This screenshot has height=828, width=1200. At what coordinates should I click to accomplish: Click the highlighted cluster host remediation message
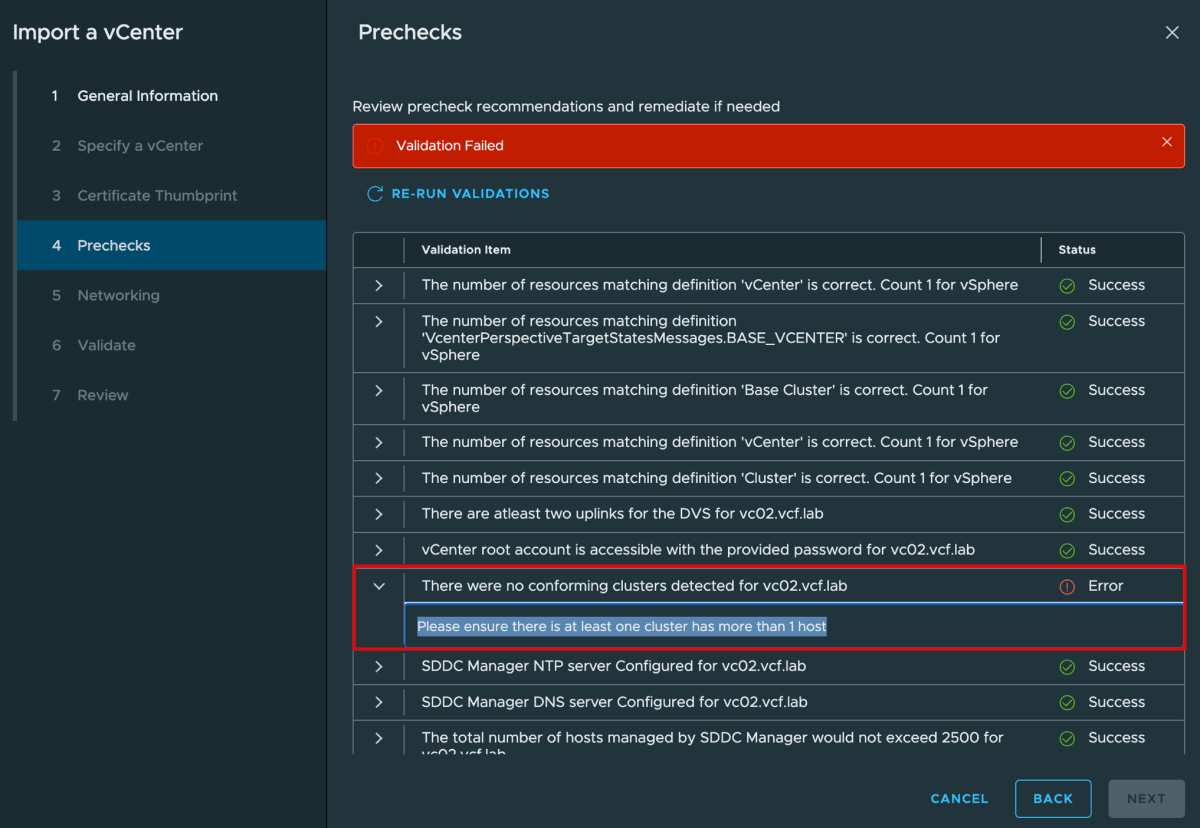coord(621,627)
